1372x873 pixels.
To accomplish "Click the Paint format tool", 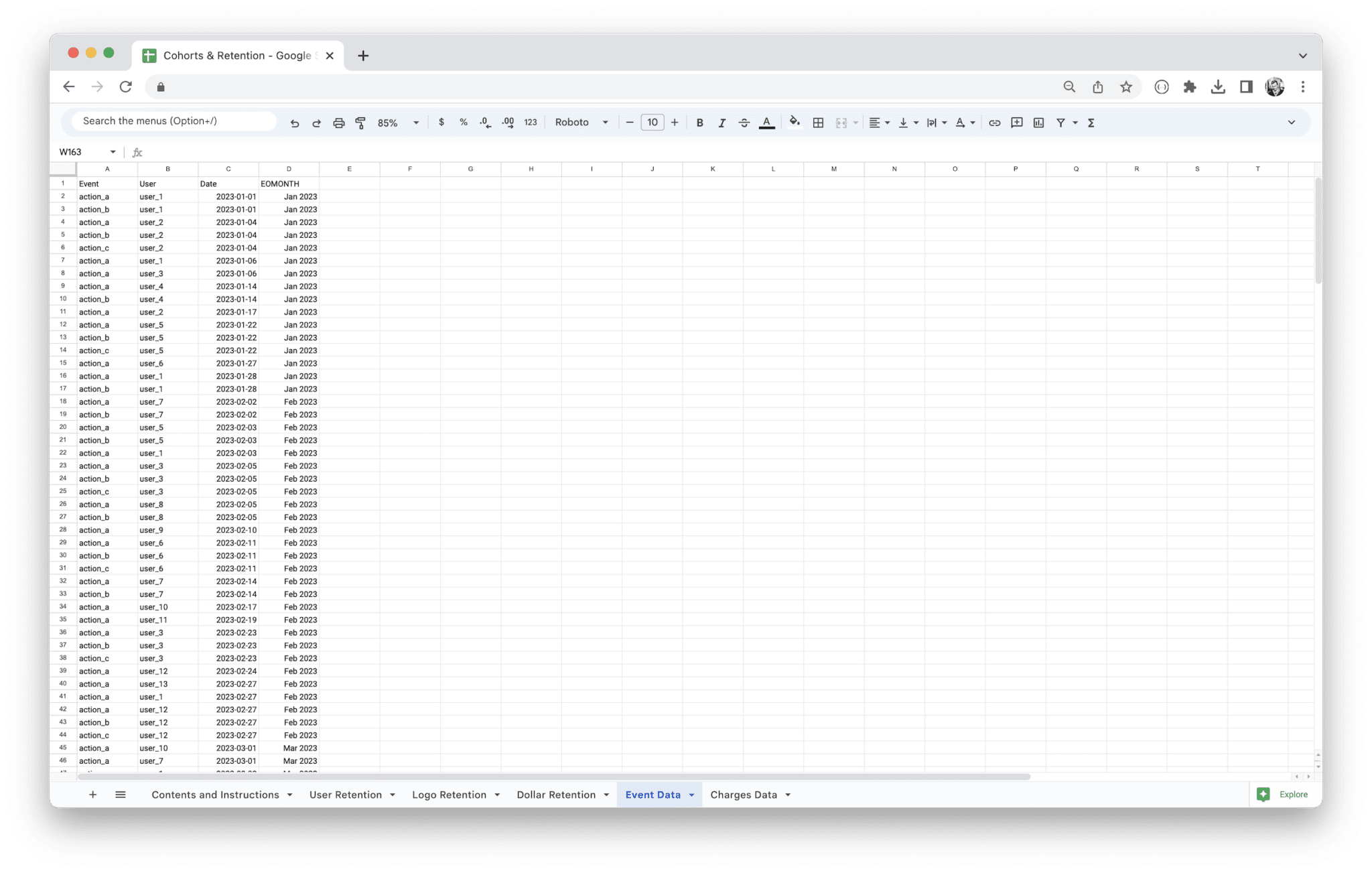I will (x=360, y=123).
